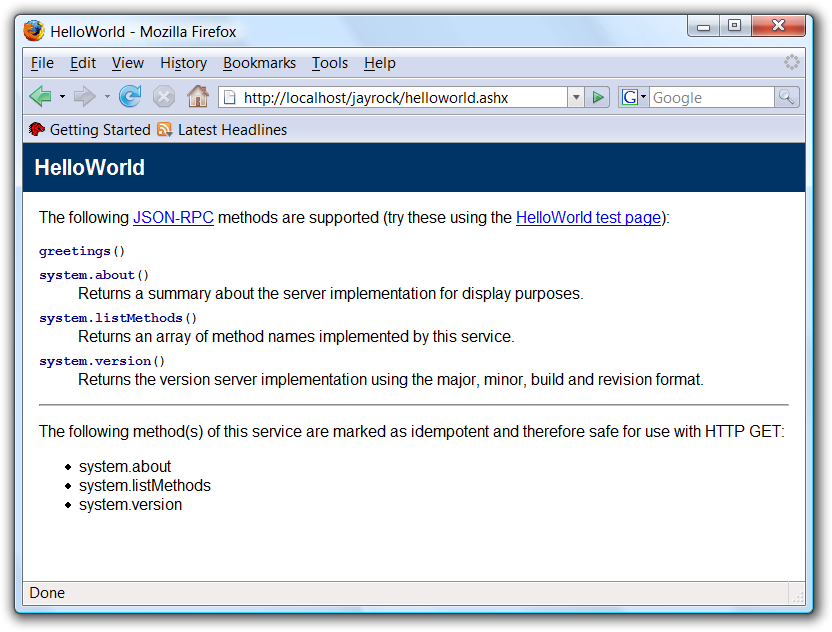Click the window resize grip corner

(798, 597)
